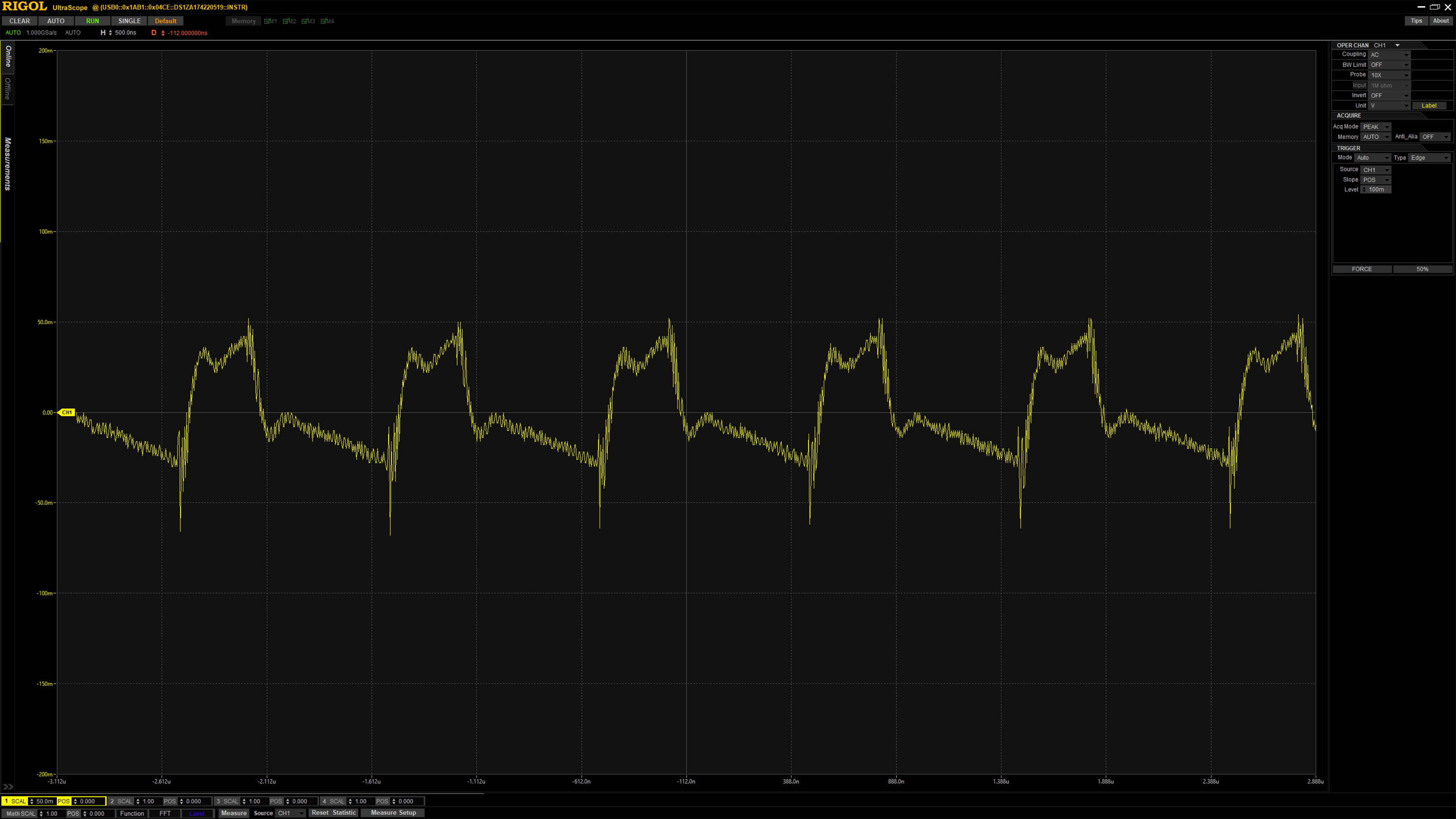Toggle the M1 memory checkbox
1456x819 pixels.
pyautogui.click(x=267, y=22)
